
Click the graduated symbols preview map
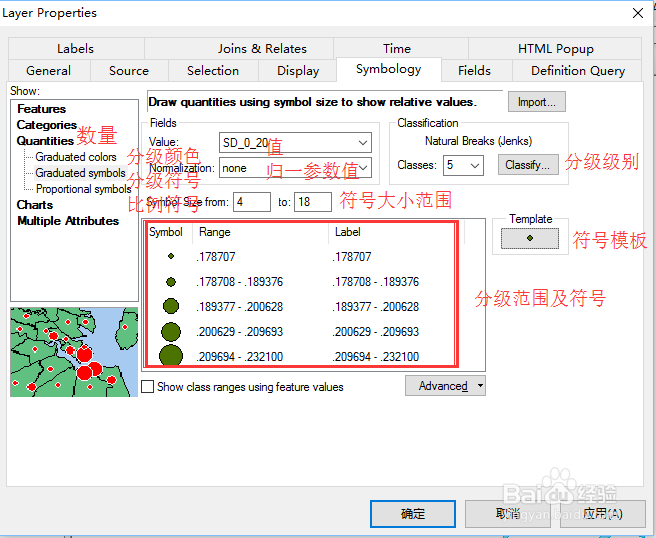[x=74, y=352]
